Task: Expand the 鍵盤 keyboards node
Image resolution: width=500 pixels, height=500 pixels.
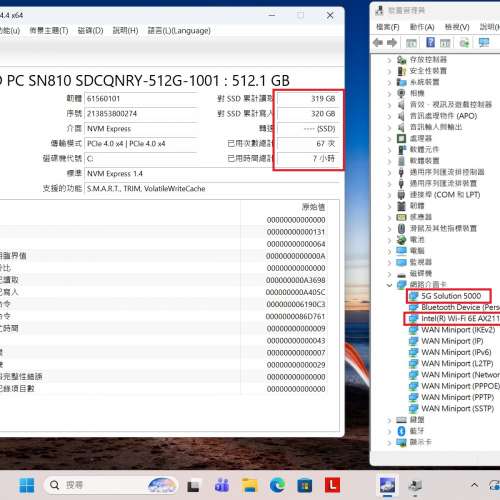Action: tap(389, 420)
